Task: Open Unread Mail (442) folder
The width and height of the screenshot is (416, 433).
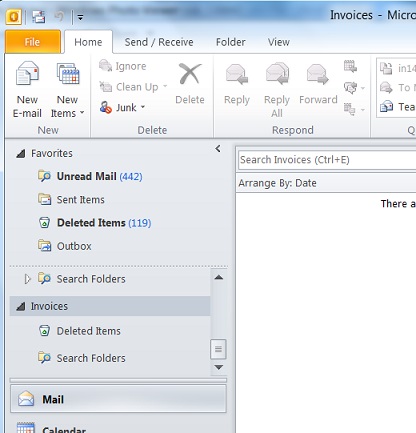Action: pos(99,176)
